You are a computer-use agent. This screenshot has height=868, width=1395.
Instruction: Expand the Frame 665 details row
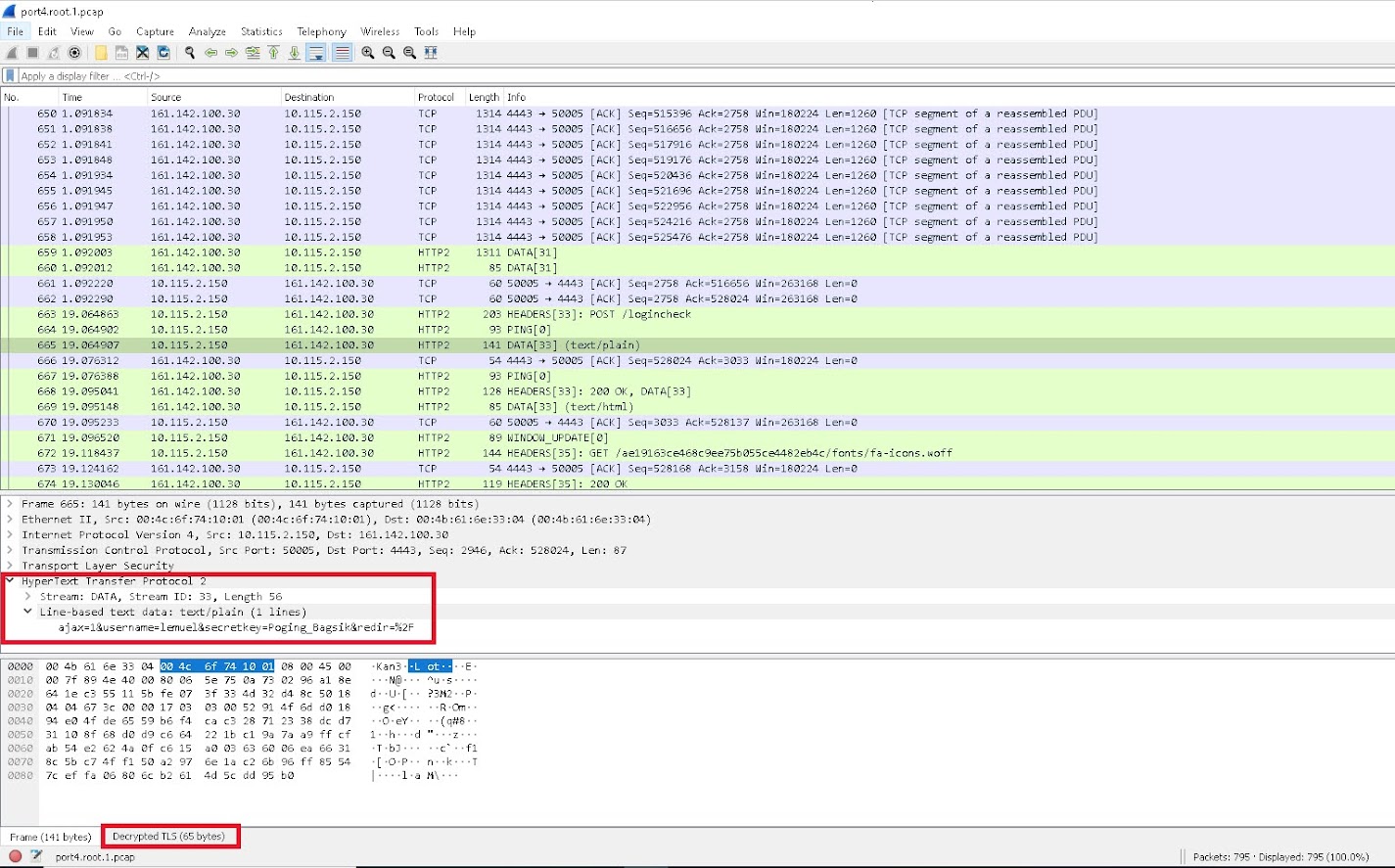point(10,504)
